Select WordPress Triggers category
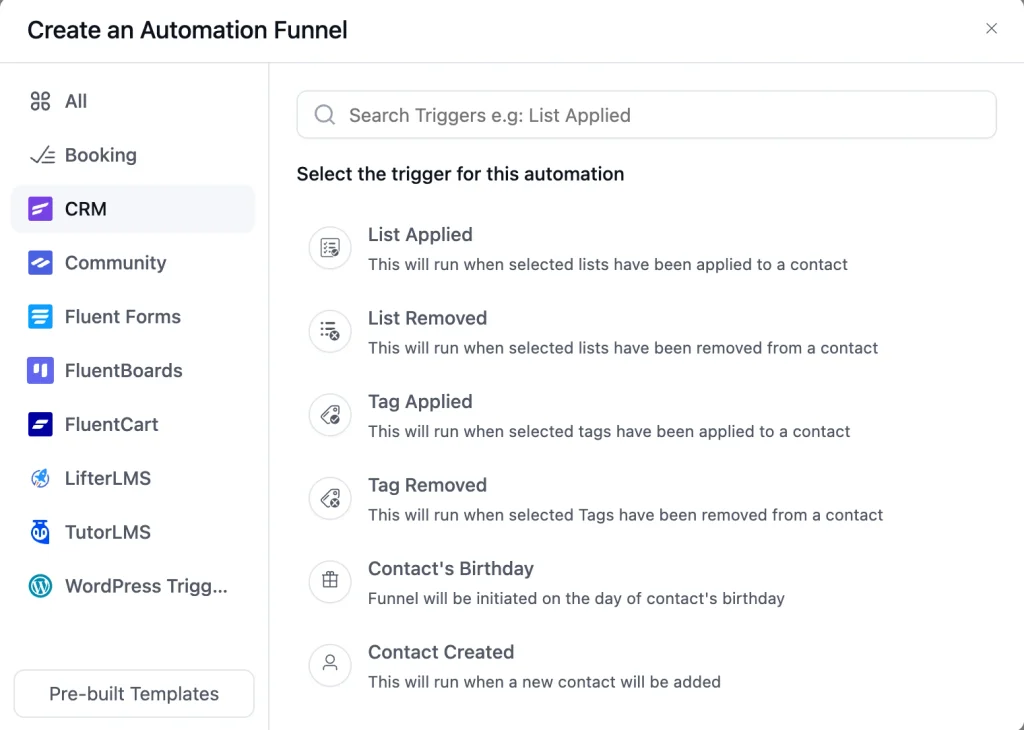The image size is (1024, 730). click(x=133, y=586)
